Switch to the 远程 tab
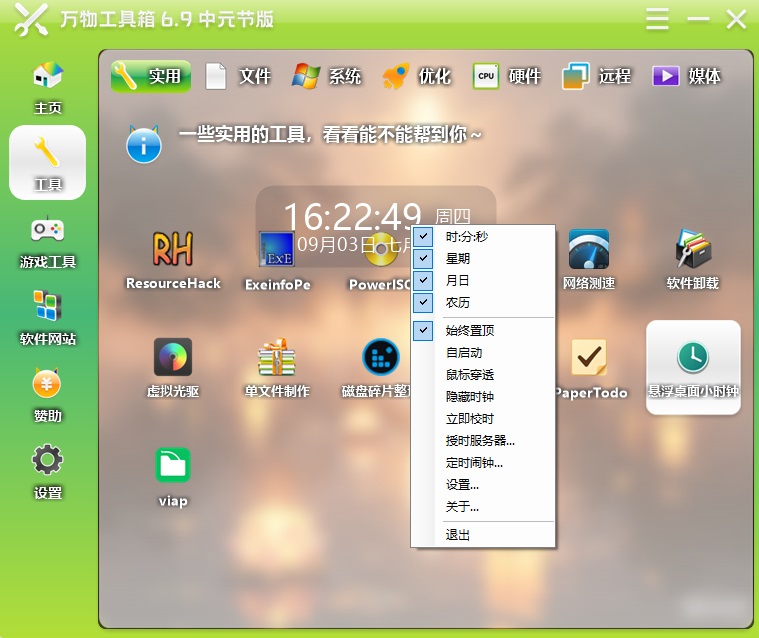759x638 pixels. 597,76
